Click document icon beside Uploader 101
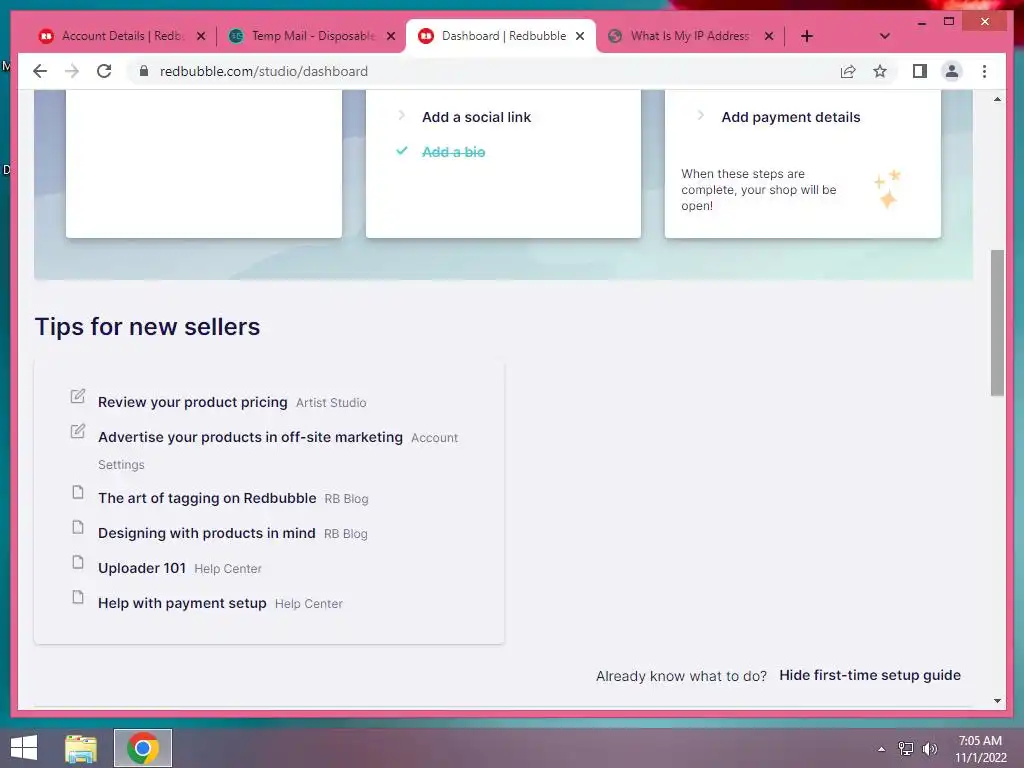Image resolution: width=1024 pixels, height=768 pixels. point(78,562)
